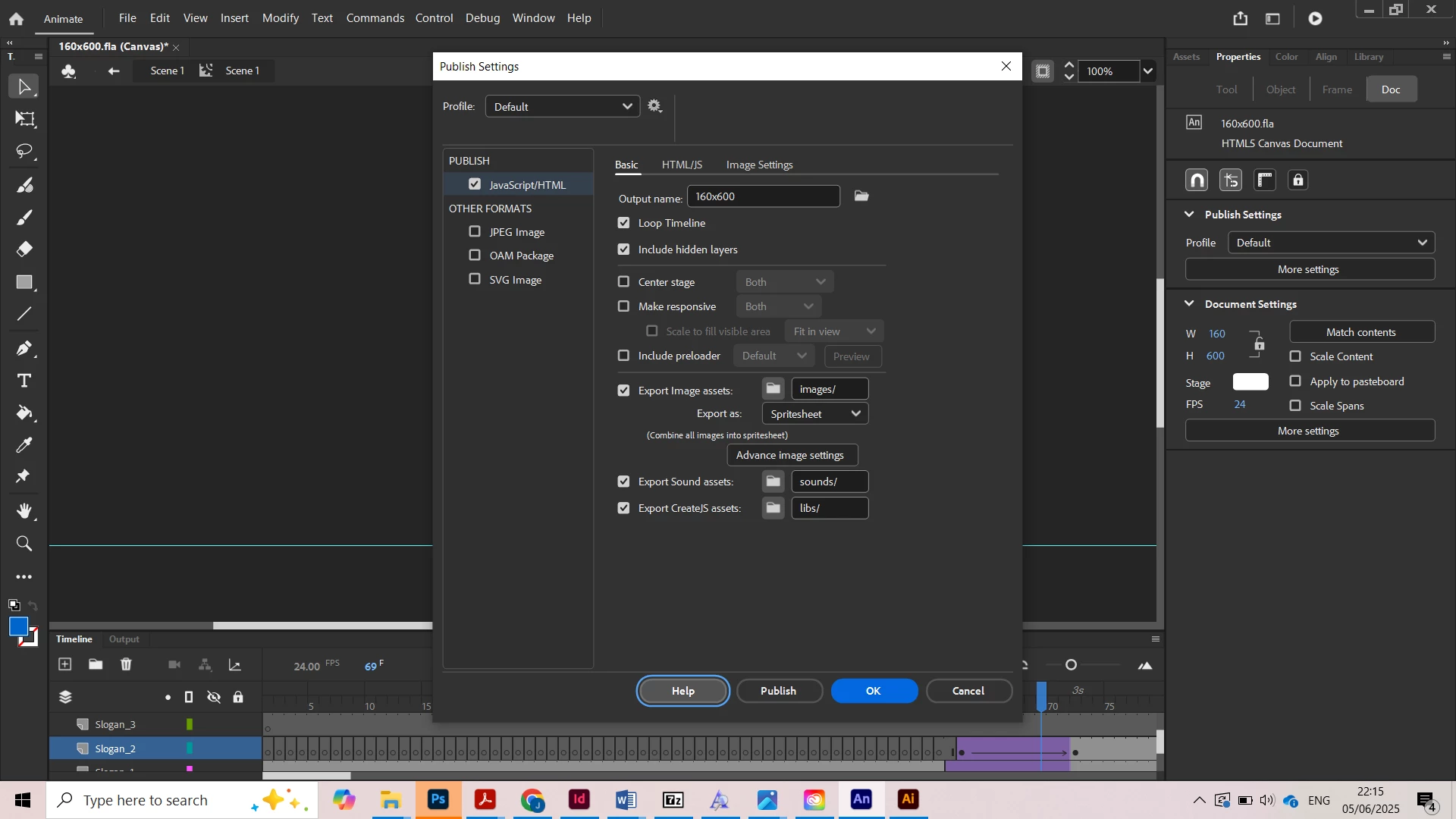Click the delete layer trash icon
The width and height of the screenshot is (1456, 819).
tap(126, 665)
